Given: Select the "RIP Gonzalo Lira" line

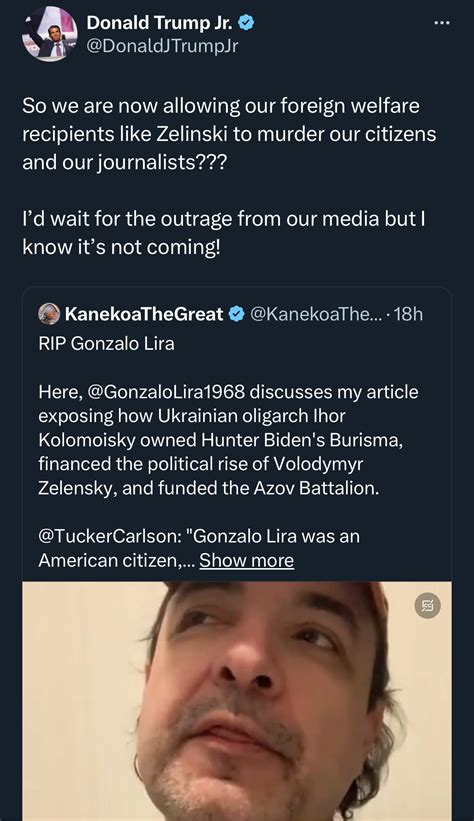Looking at the screenshot, I should click(x=106, y=343).
